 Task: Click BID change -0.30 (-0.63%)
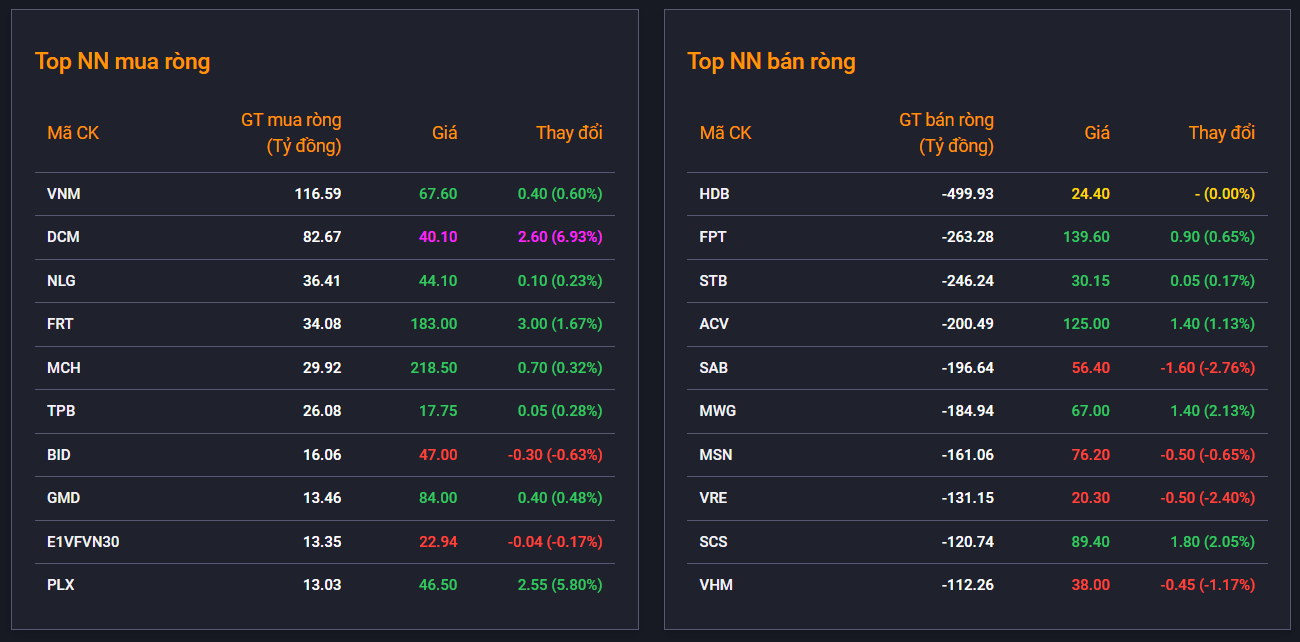[x=555, y=455]
